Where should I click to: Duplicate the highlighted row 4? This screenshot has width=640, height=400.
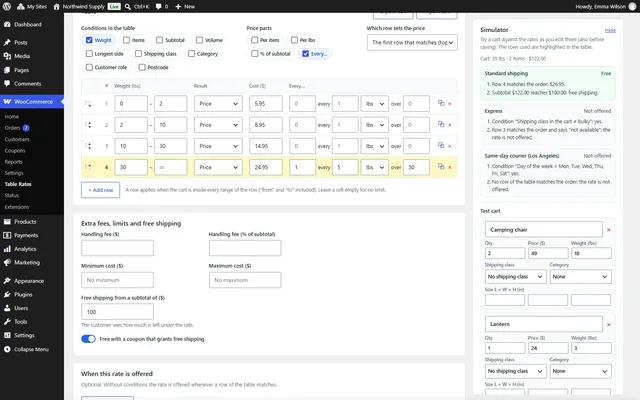pos(441,167)
